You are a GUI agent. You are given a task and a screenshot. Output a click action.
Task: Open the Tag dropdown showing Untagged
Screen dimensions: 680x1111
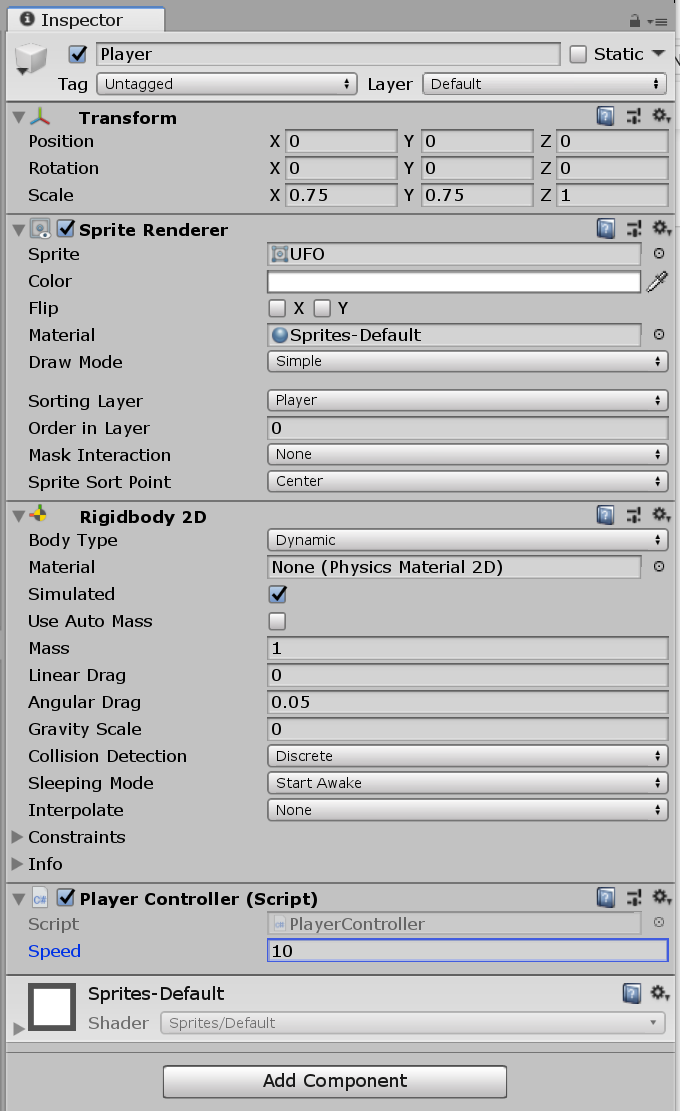tap(227, 84)
